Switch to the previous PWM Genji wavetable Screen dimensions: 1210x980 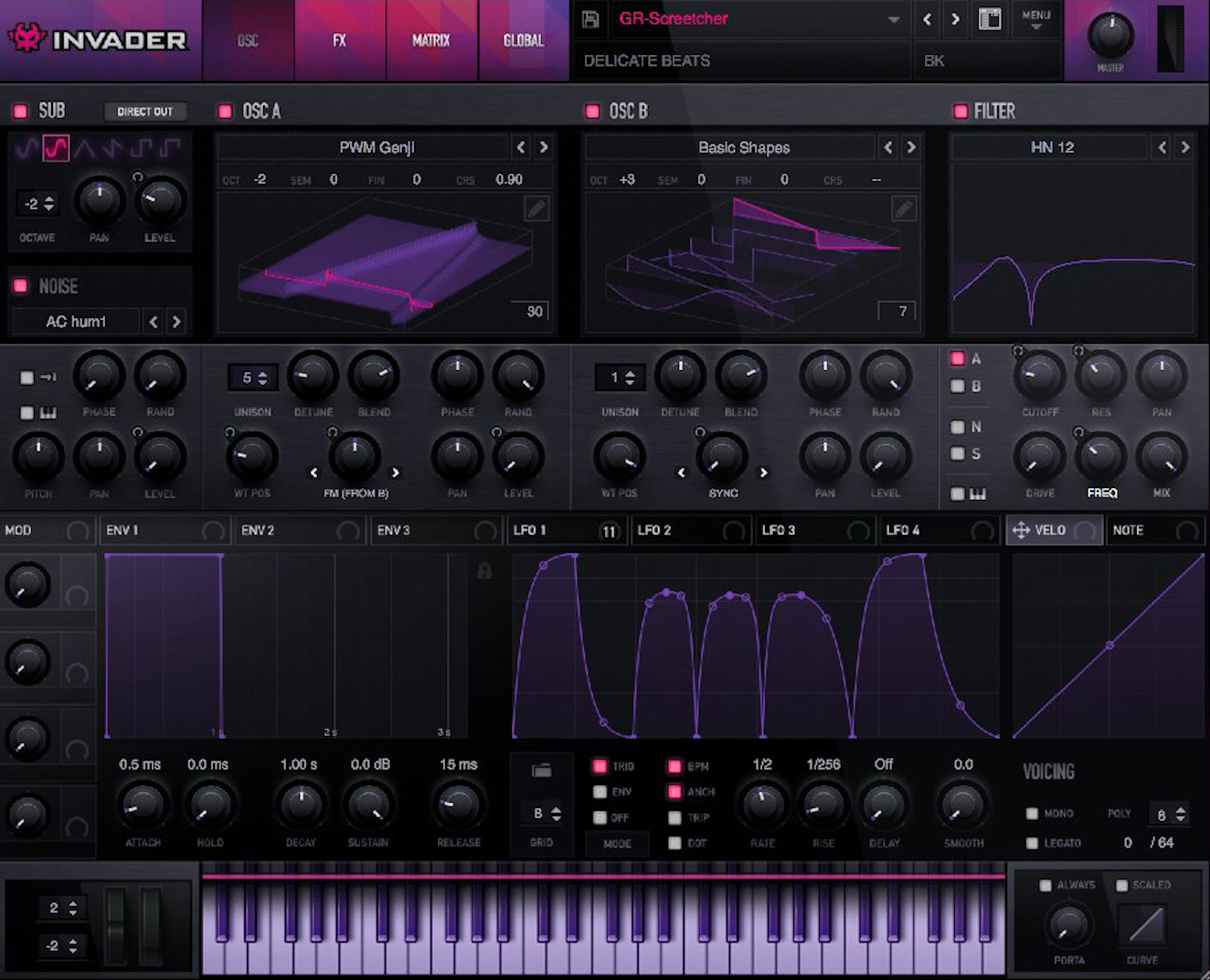521,147
